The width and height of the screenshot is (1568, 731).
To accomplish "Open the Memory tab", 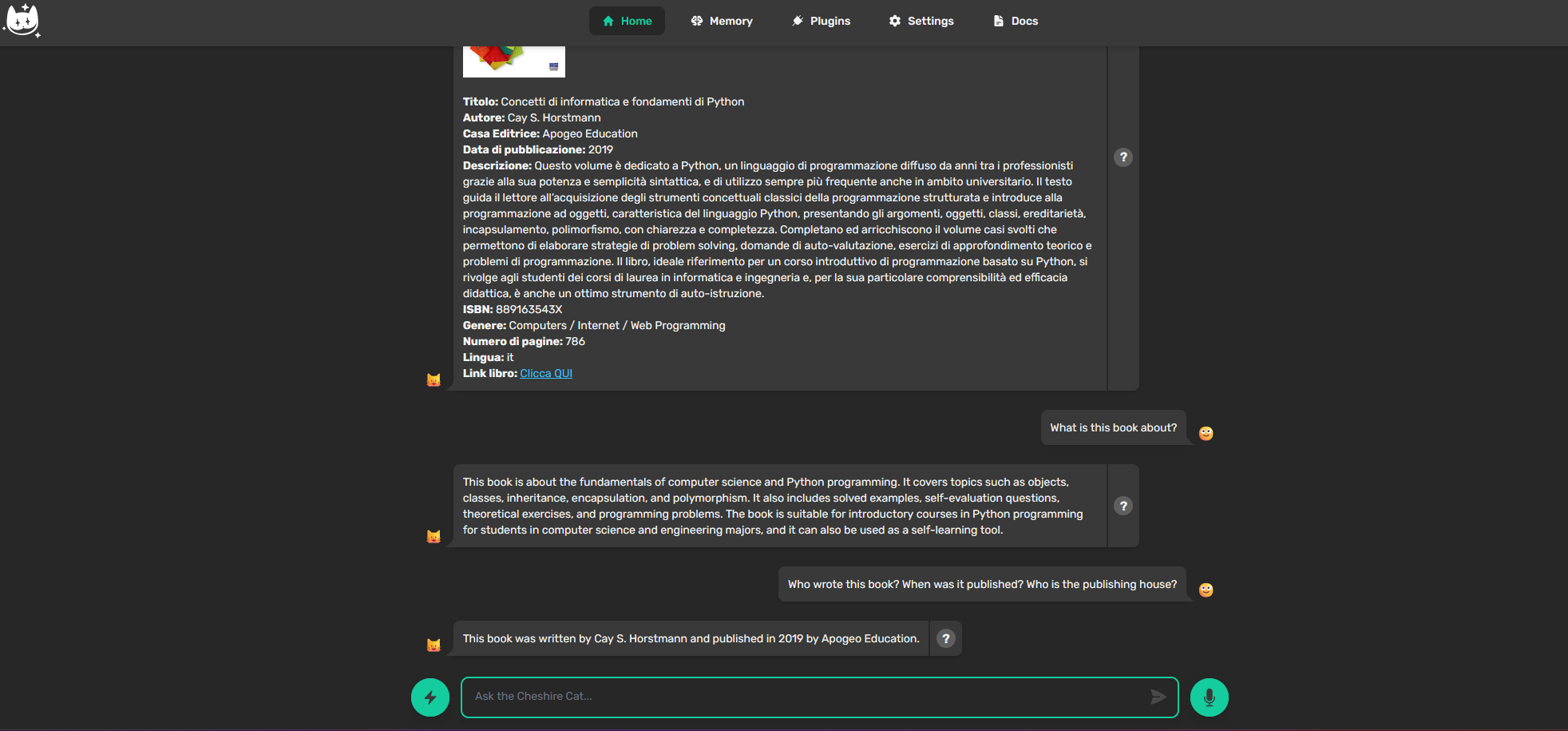I will [722, 21].
